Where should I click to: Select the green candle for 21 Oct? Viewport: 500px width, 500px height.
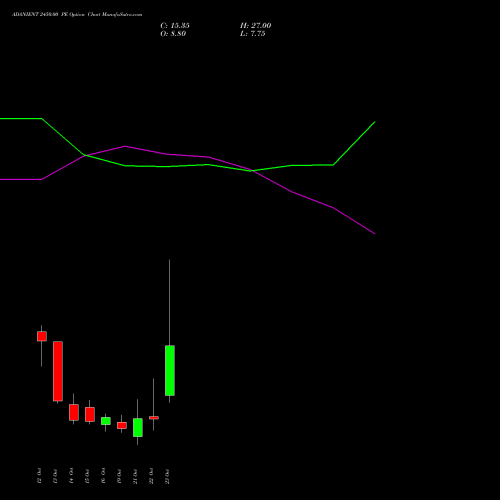coord(138,427)
